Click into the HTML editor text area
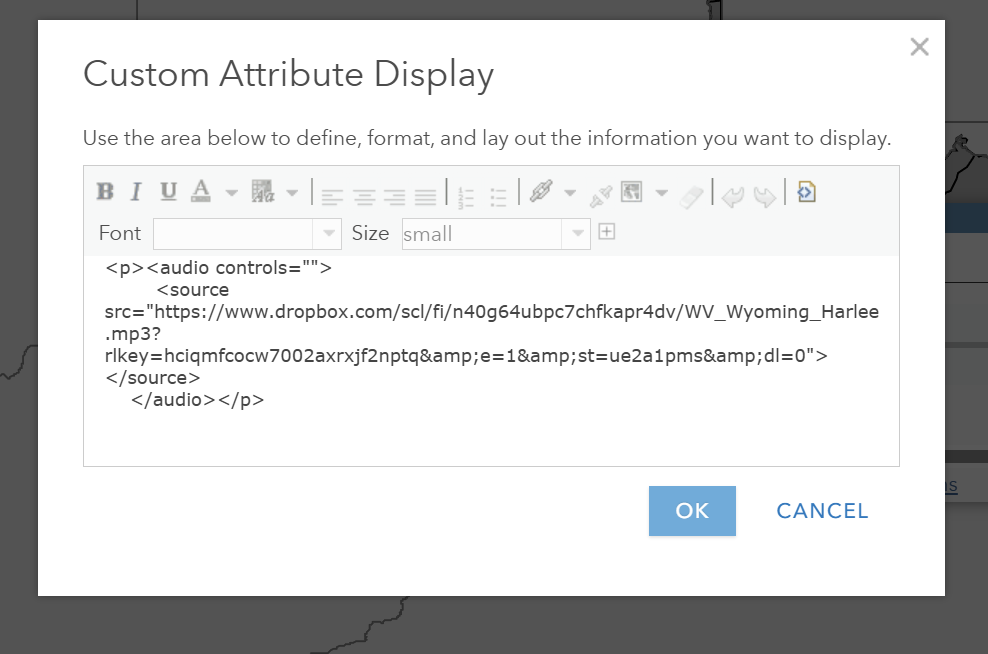 [491, 361]
